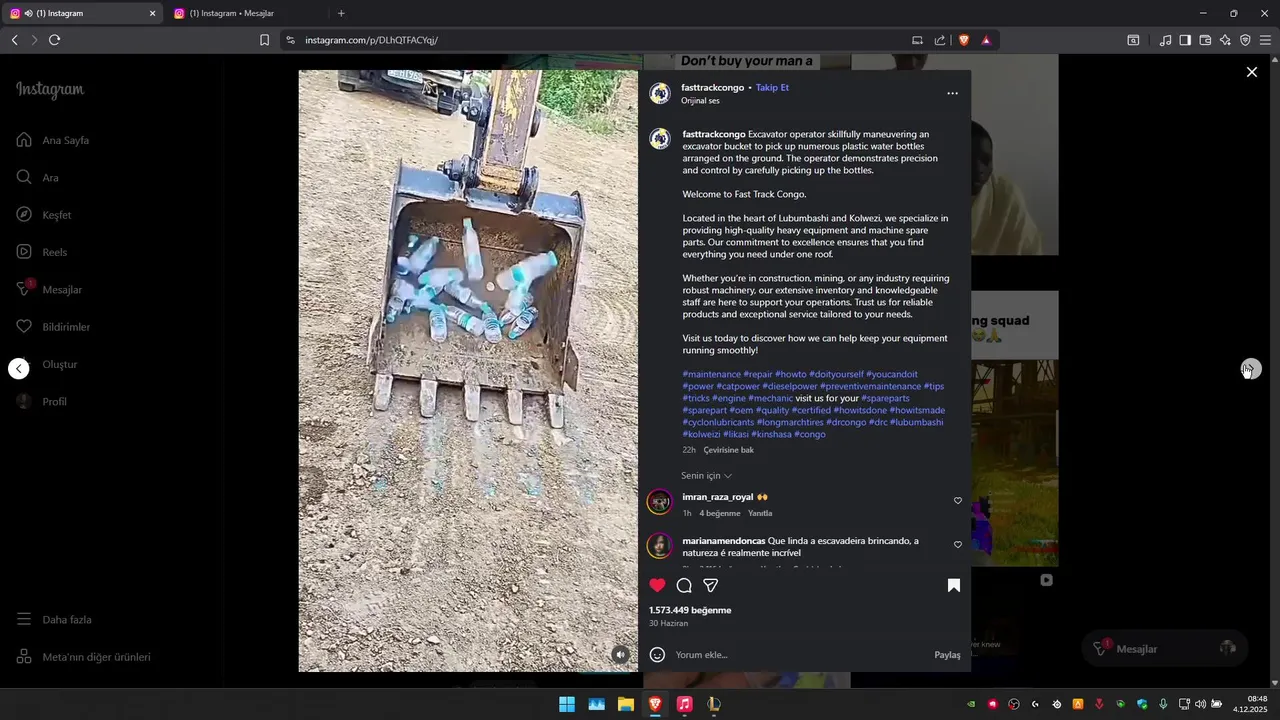Expand 'Daha fazla' menu in sidebar
The height and width of the screenshot is (720, 1280).
[x=54, y=619]
